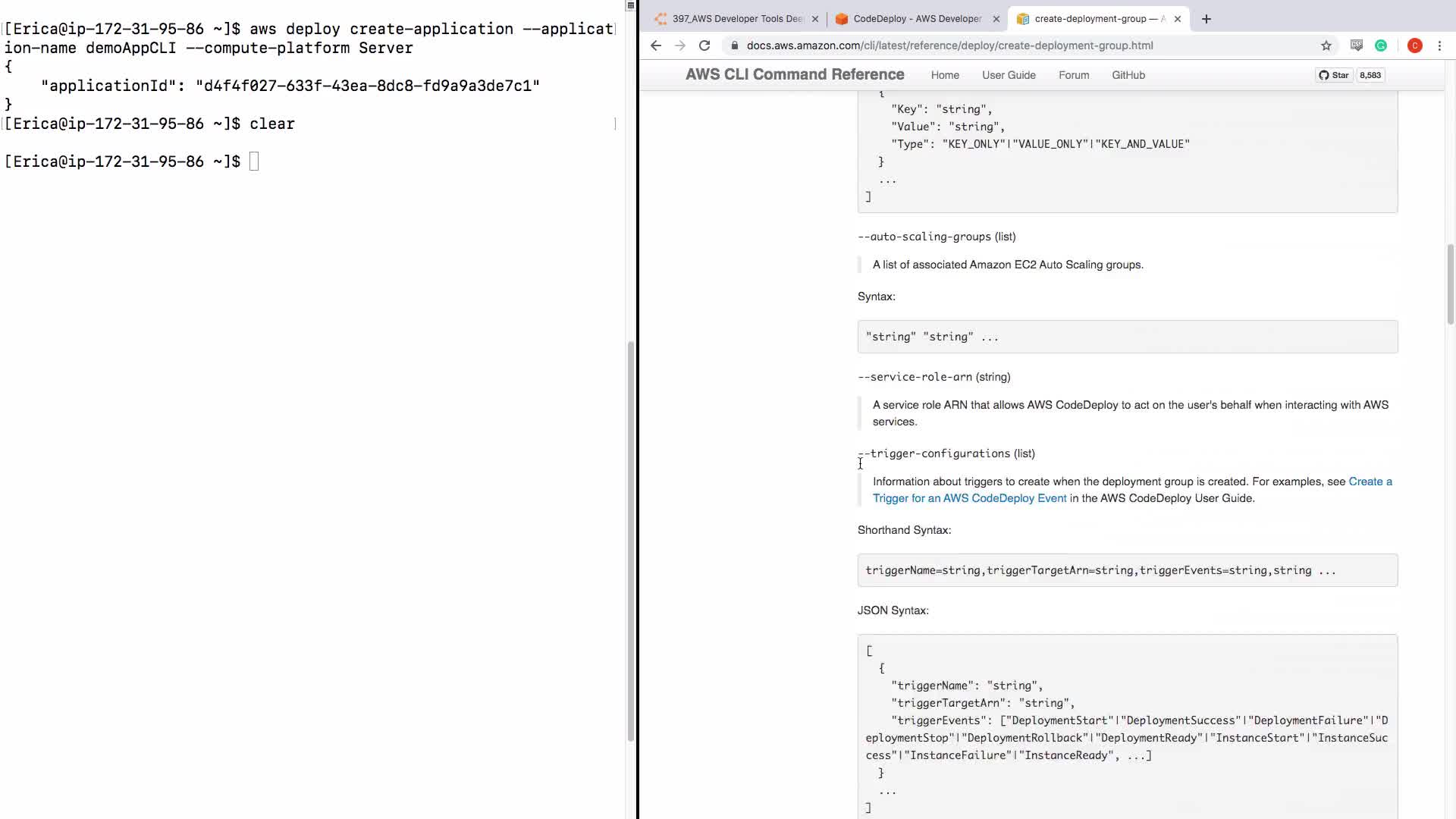This screenshot has height=819, width=1456.
Task: Click the site lock security icon
Action: [734, 45]
